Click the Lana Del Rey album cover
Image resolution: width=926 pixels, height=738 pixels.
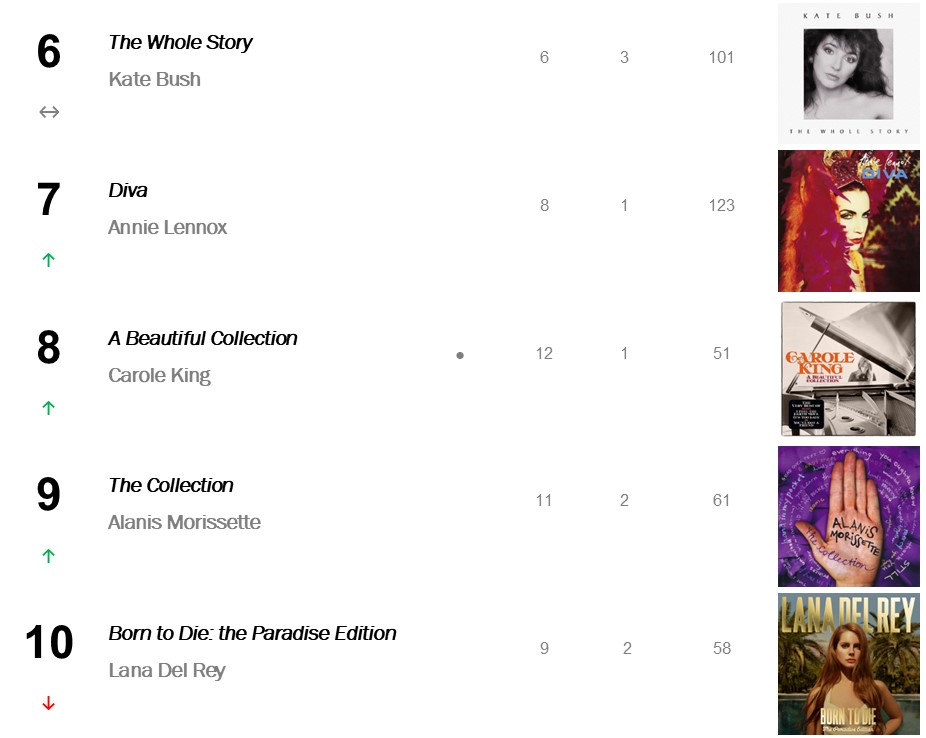point(848,664)
